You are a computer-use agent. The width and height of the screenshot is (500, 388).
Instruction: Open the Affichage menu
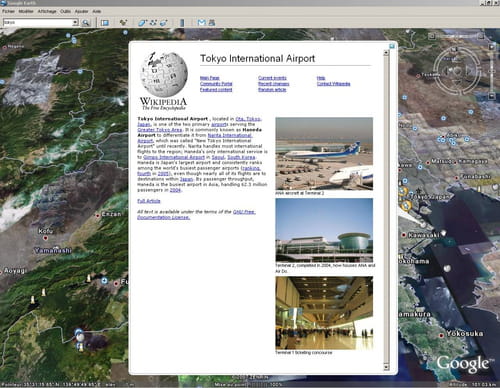[x=47, y=11]
